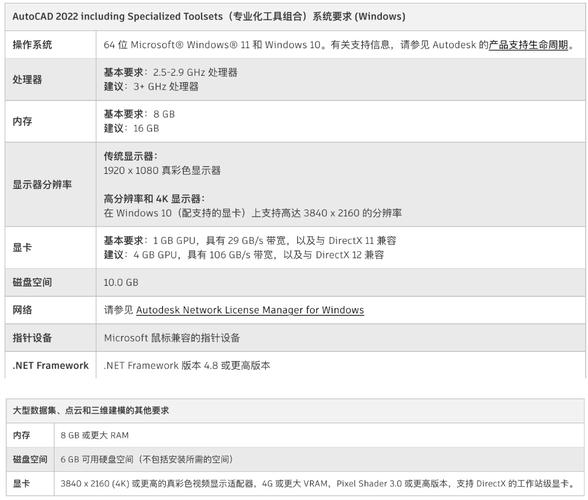Click the 4 GB GPU 106 GB/s line

point(244,255)
